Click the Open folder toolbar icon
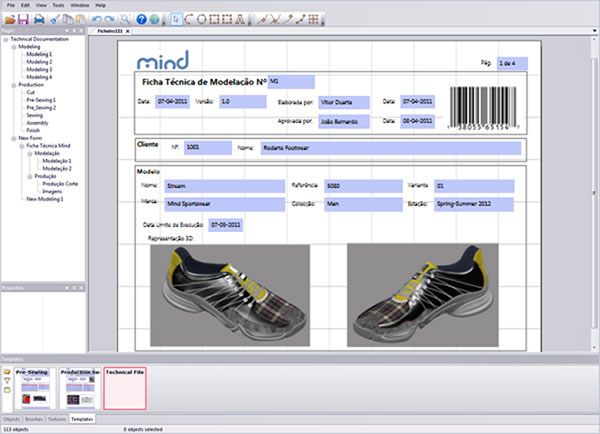Screen dimensions: 600x434 (10, 19)
